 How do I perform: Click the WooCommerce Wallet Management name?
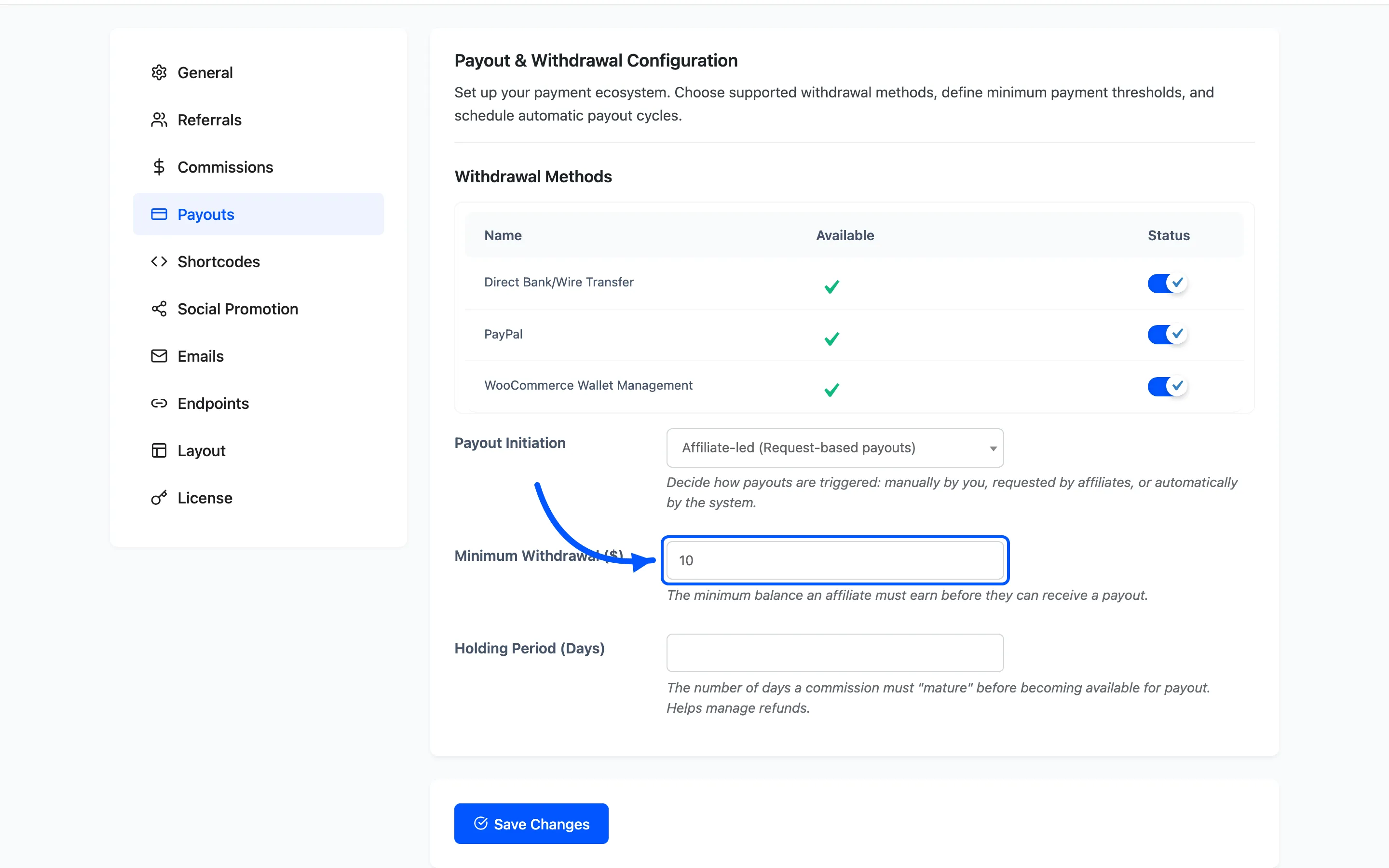[x=588, y=385]
